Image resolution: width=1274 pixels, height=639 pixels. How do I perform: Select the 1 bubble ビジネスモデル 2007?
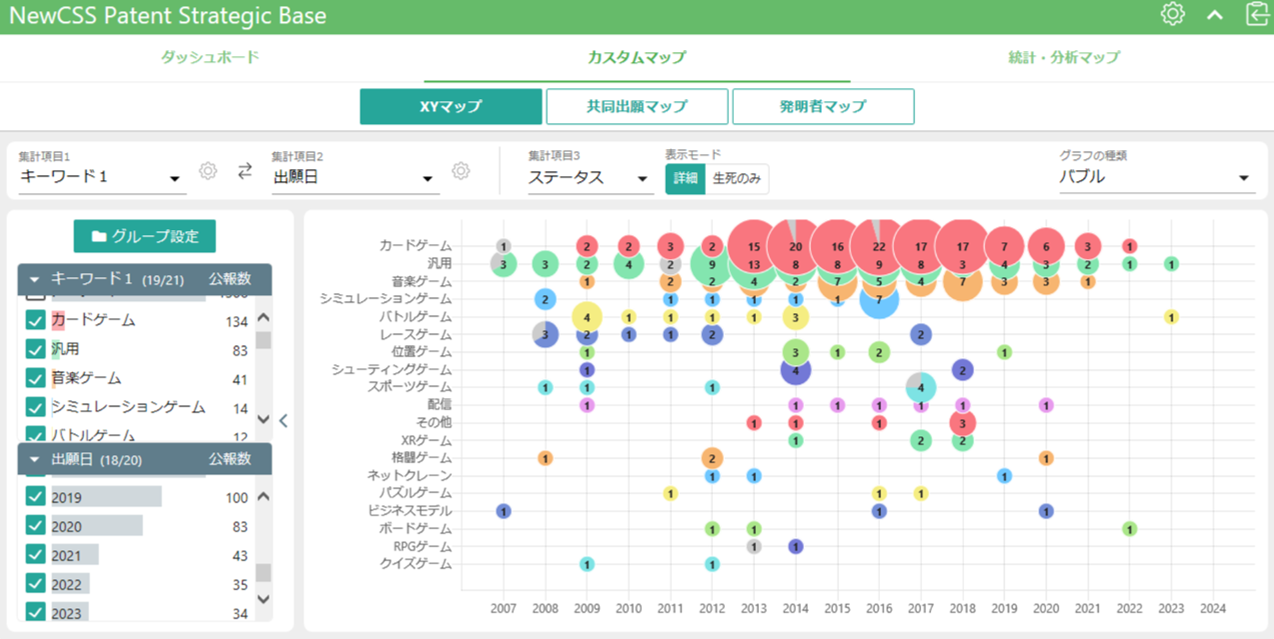tap(504, 511)
